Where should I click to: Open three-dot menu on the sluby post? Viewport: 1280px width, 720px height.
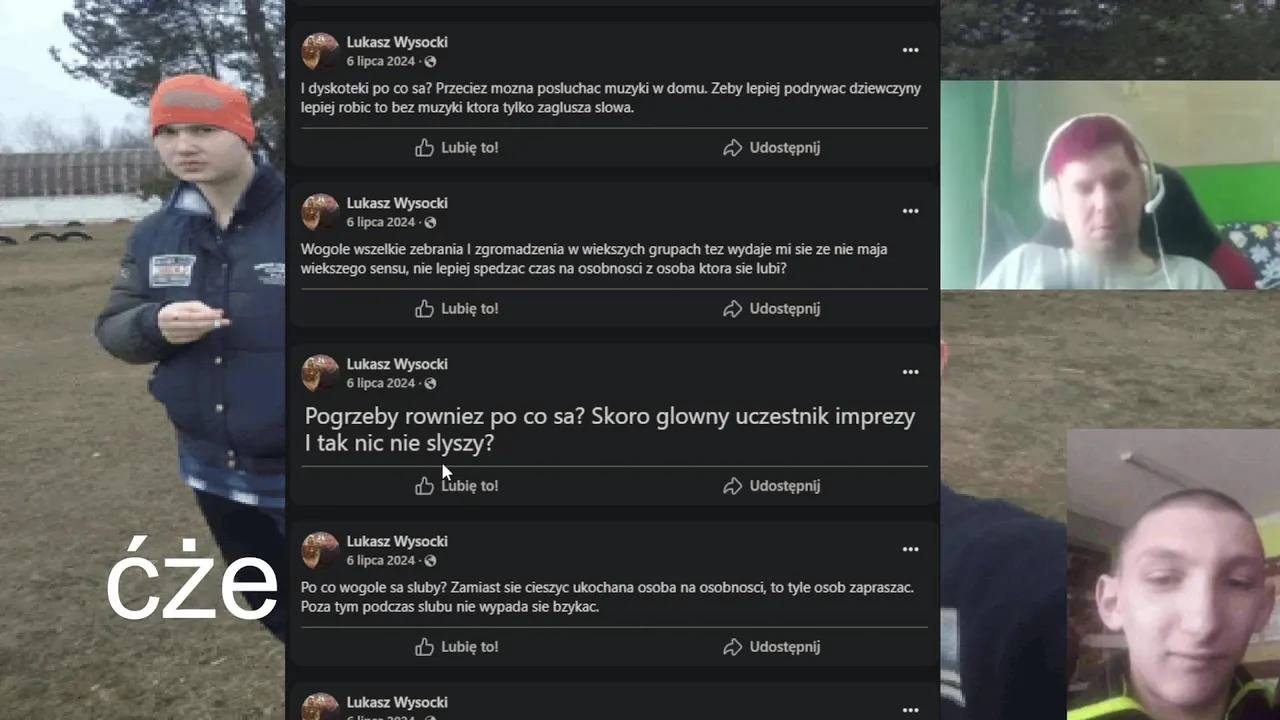[910, 549]
